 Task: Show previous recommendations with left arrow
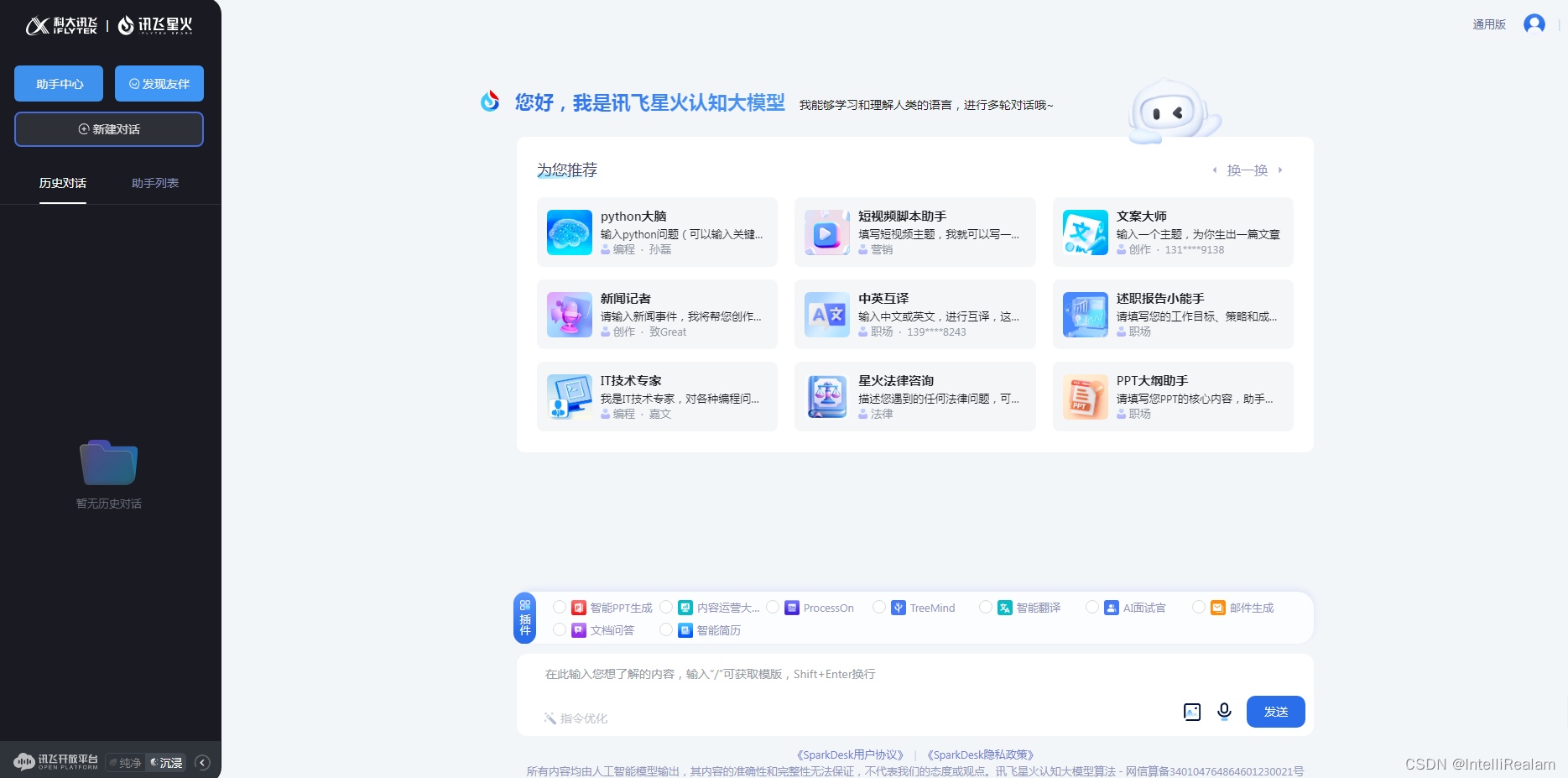click(x=1214, y=170)
